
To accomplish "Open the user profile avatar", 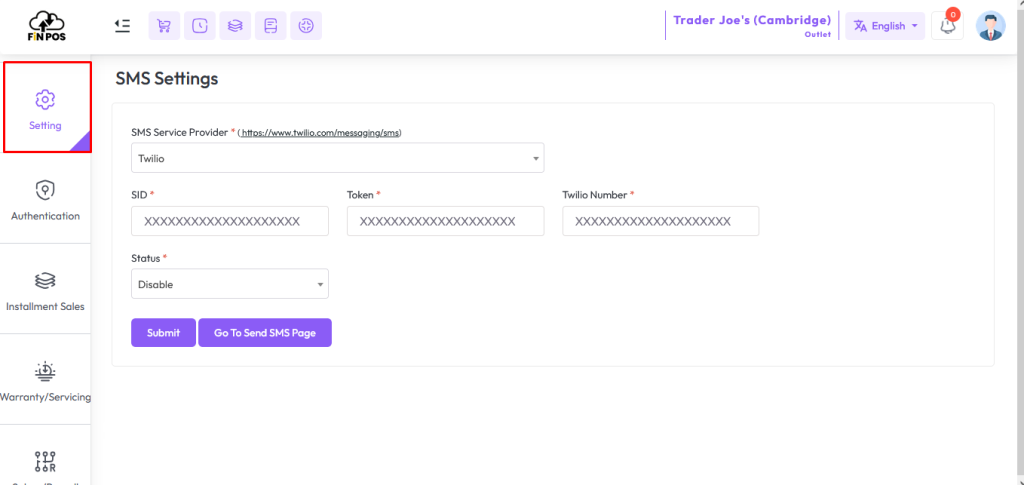I will tap(991, 26).
